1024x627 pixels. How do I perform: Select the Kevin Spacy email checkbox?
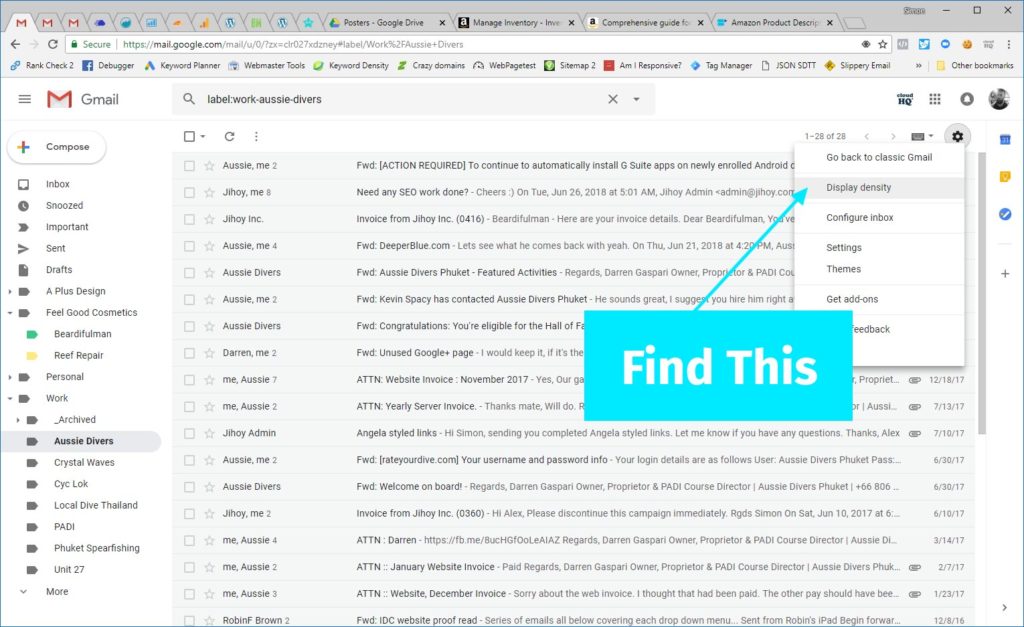[189, 300]
